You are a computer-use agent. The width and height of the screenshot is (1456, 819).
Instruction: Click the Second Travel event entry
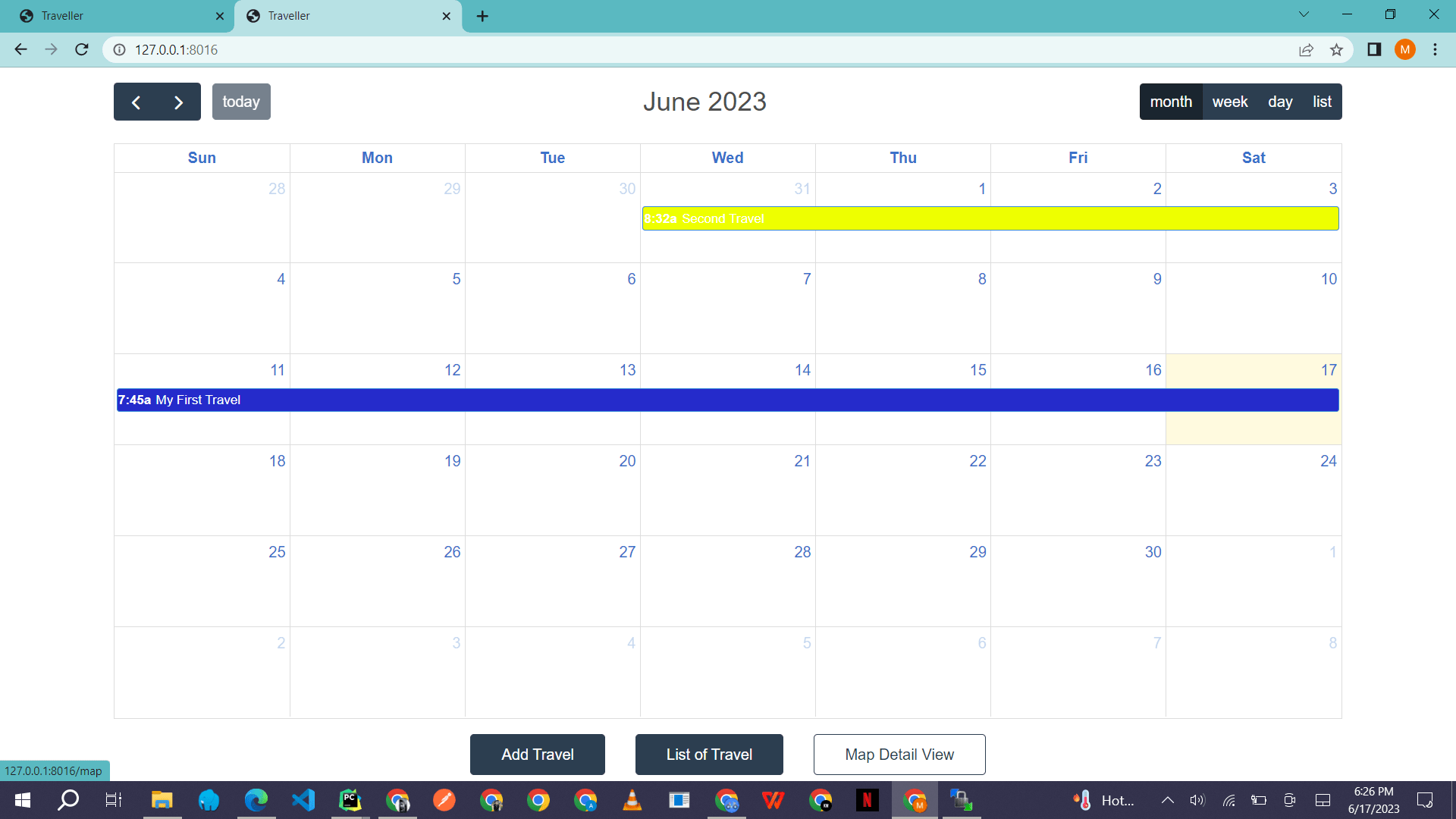(x=989, y=219)
